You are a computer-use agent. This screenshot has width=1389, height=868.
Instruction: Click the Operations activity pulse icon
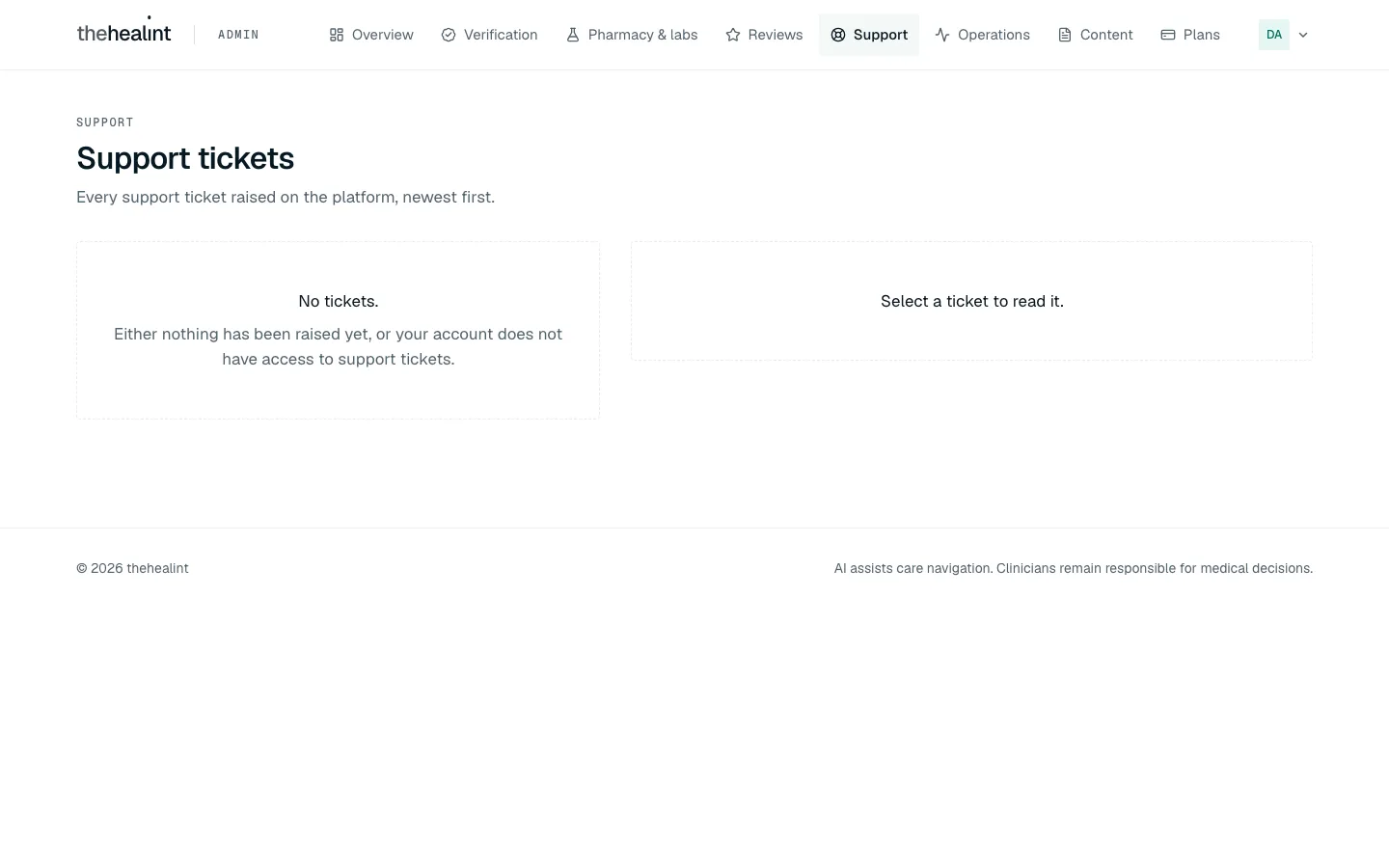point(942,35)
